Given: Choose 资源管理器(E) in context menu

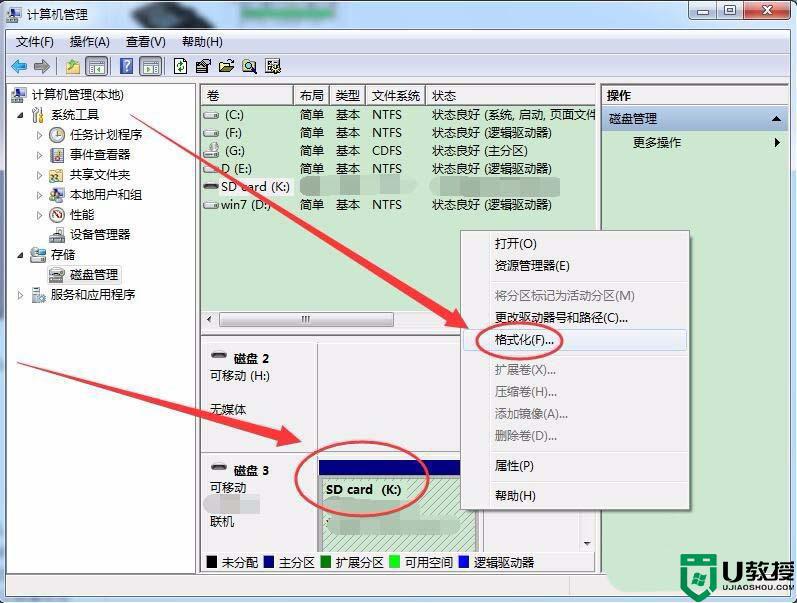Looking at the screenshot, I should coord(574,265).
